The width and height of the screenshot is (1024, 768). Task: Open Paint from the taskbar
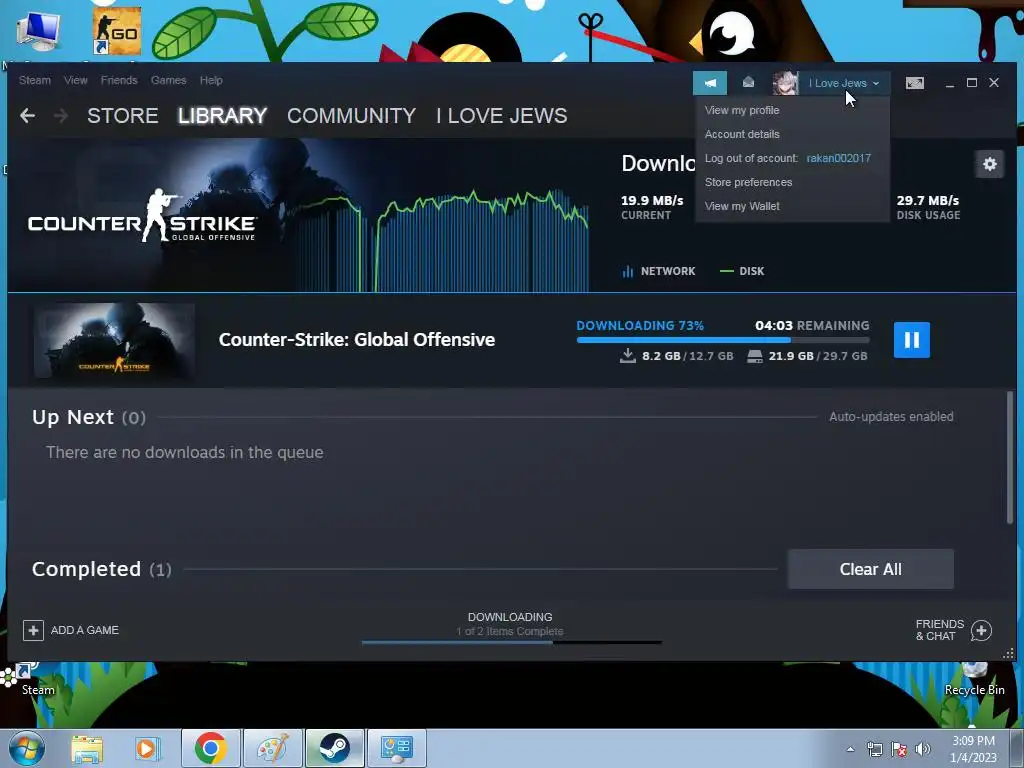[x=272, y=748]
